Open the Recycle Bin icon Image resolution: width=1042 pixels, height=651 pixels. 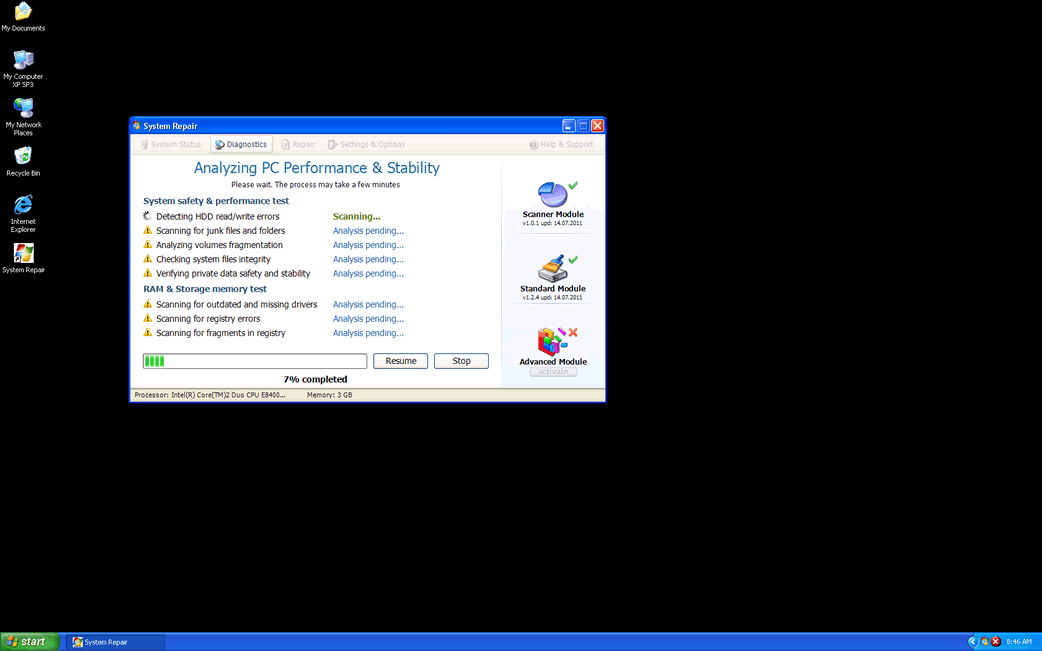tap(23, 156)
